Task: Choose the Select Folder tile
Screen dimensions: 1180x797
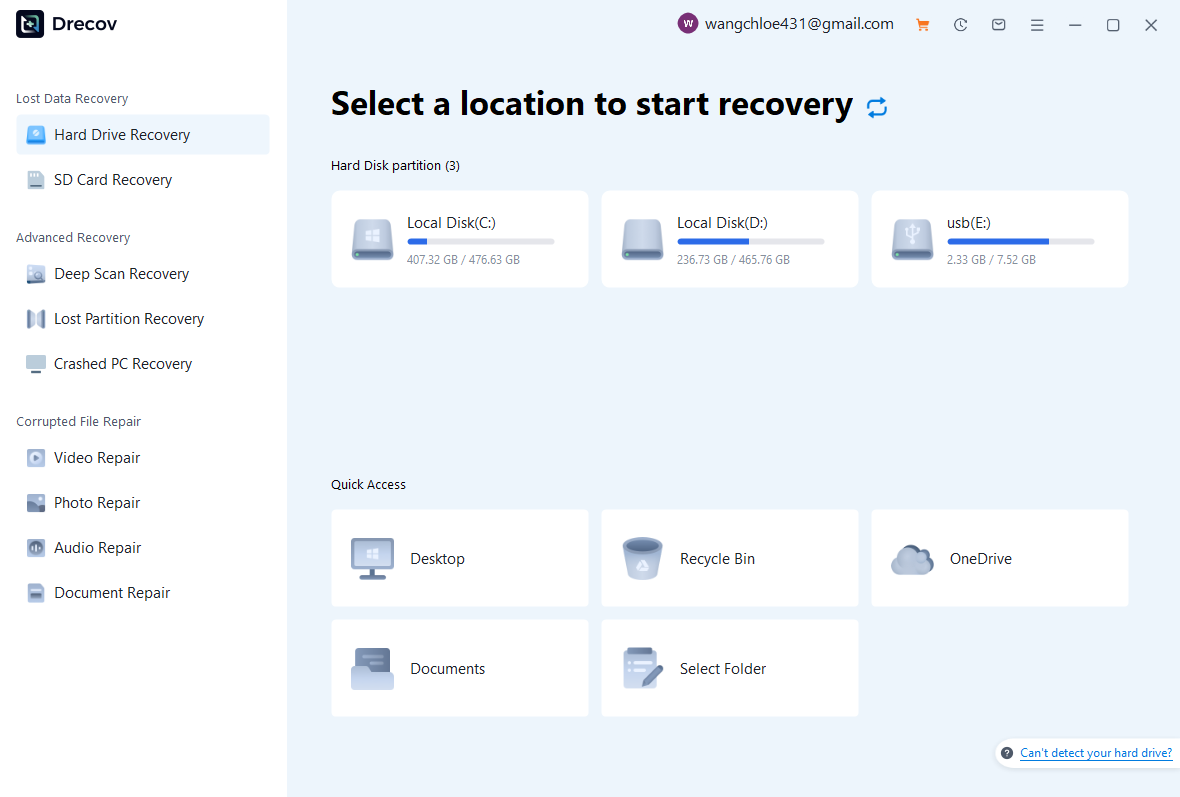Action: click(729, 668)
